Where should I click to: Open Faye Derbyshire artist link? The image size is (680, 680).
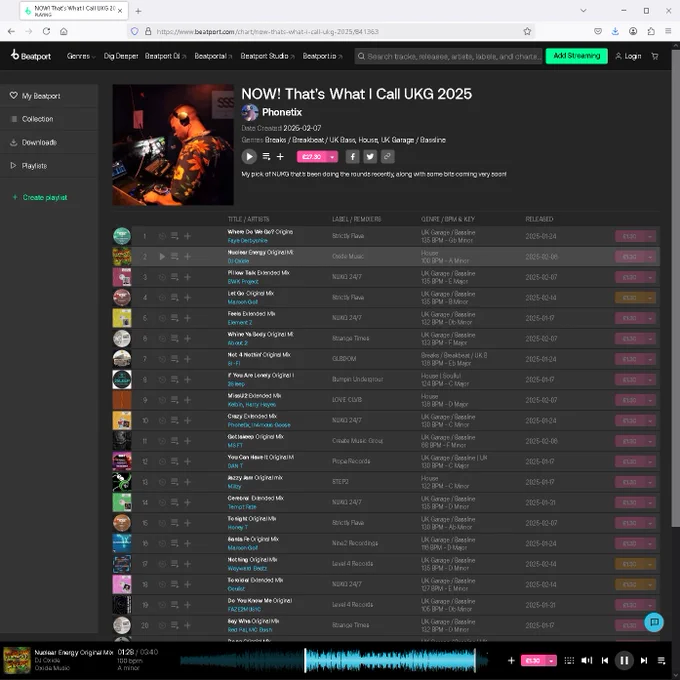point(247,241)
